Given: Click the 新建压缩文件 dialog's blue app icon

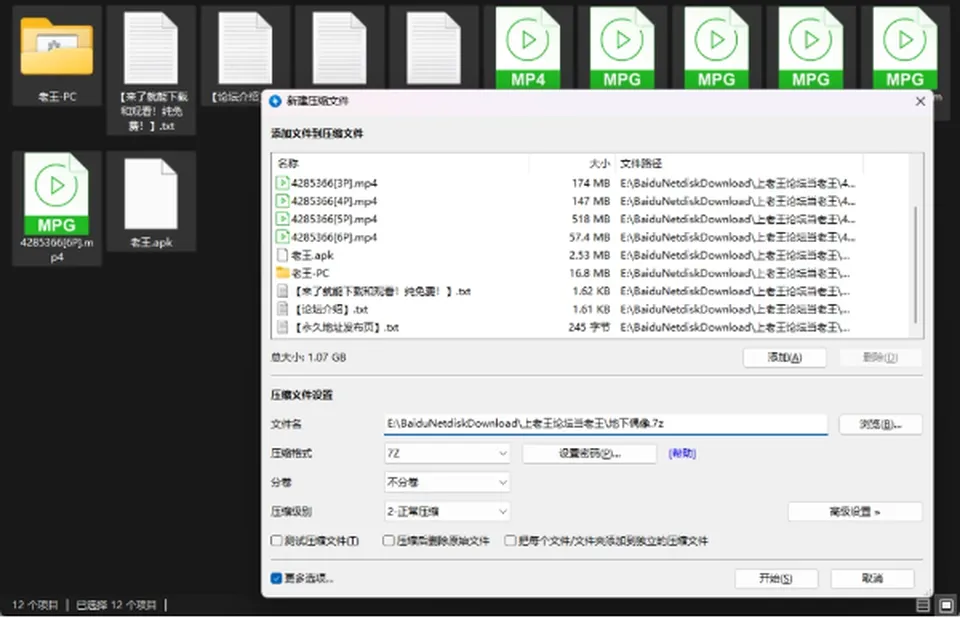Looking at the screenshot, I should pos(275,101).
